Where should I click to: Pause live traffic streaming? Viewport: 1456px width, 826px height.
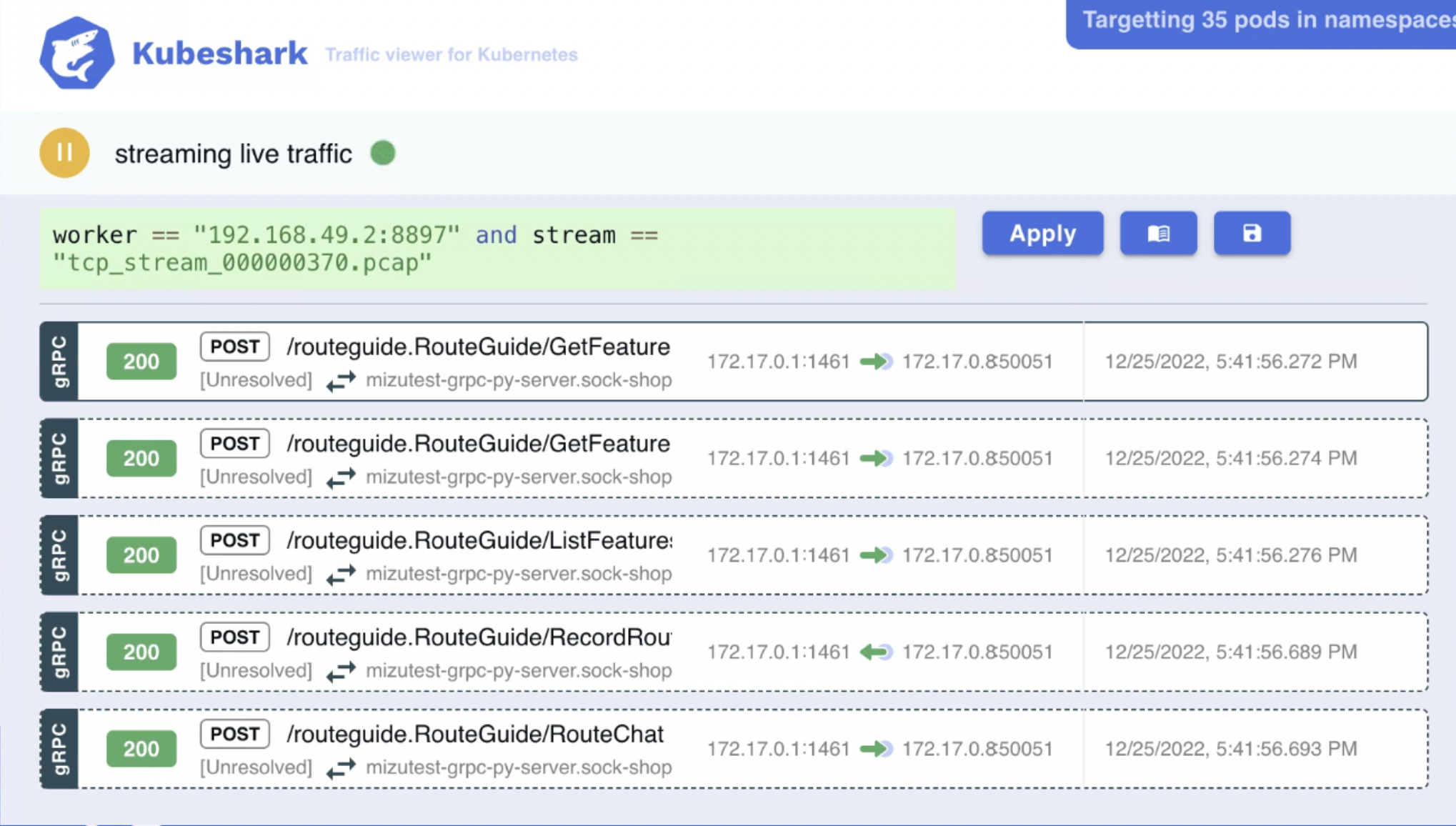[x=64, y=153]
